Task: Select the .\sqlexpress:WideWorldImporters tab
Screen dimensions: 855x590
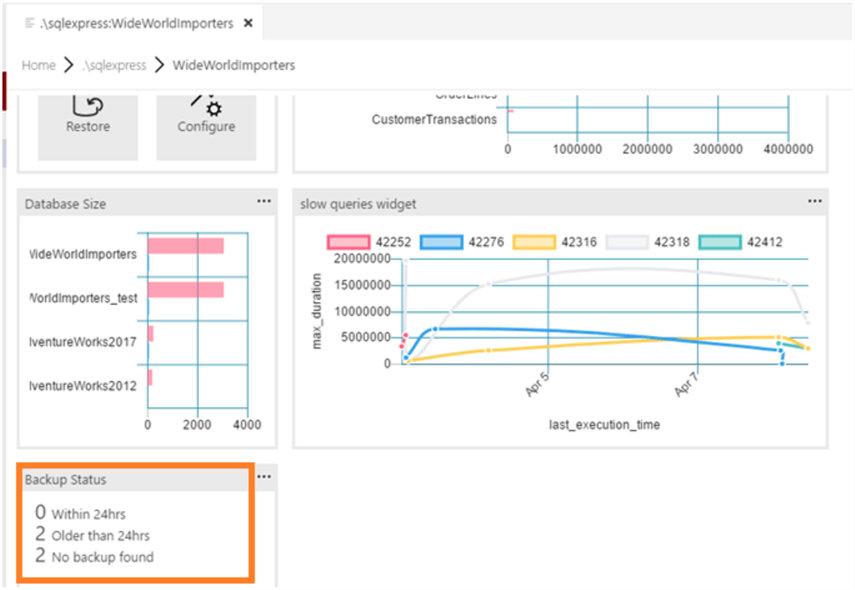Action: tap(143, 23)
